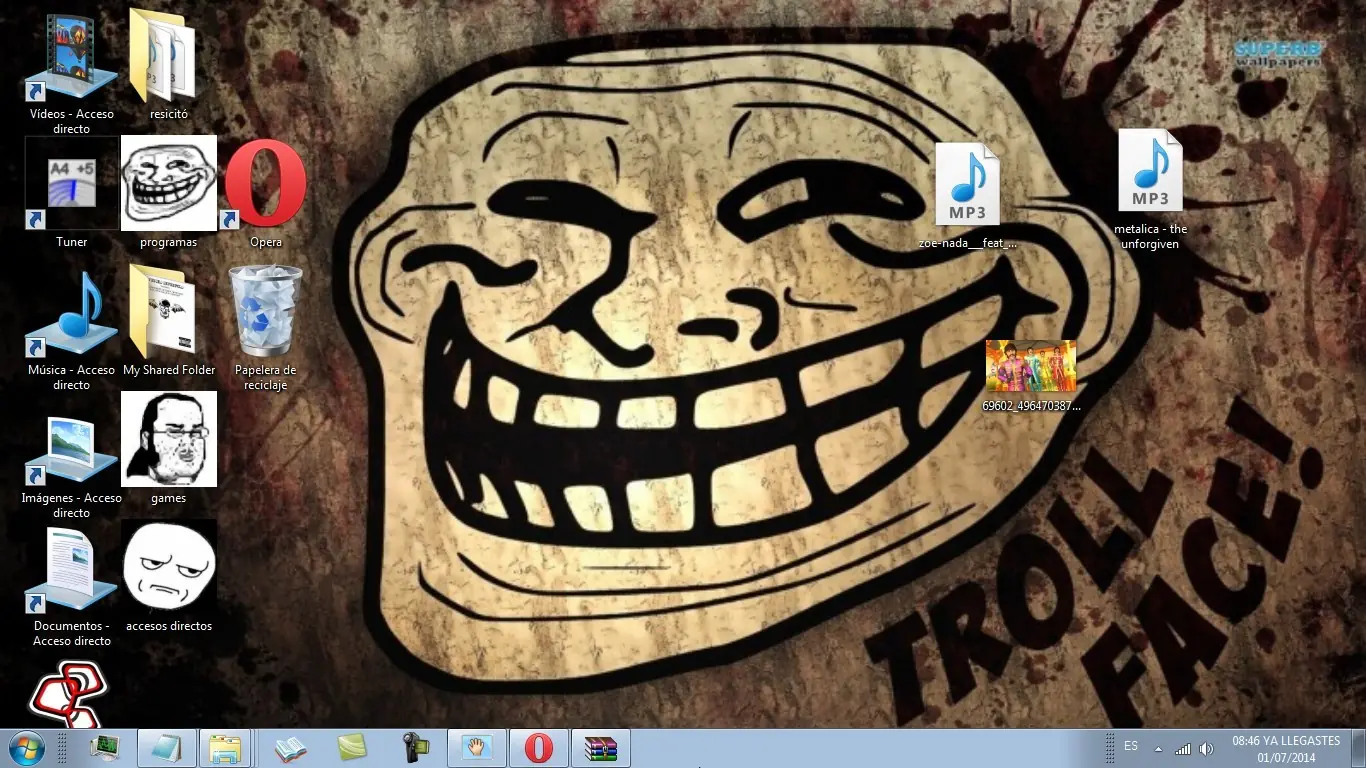The image size is (1366, 768).
Task: Launch Opera from the desktop shortcut
Action: pos(265,193)
